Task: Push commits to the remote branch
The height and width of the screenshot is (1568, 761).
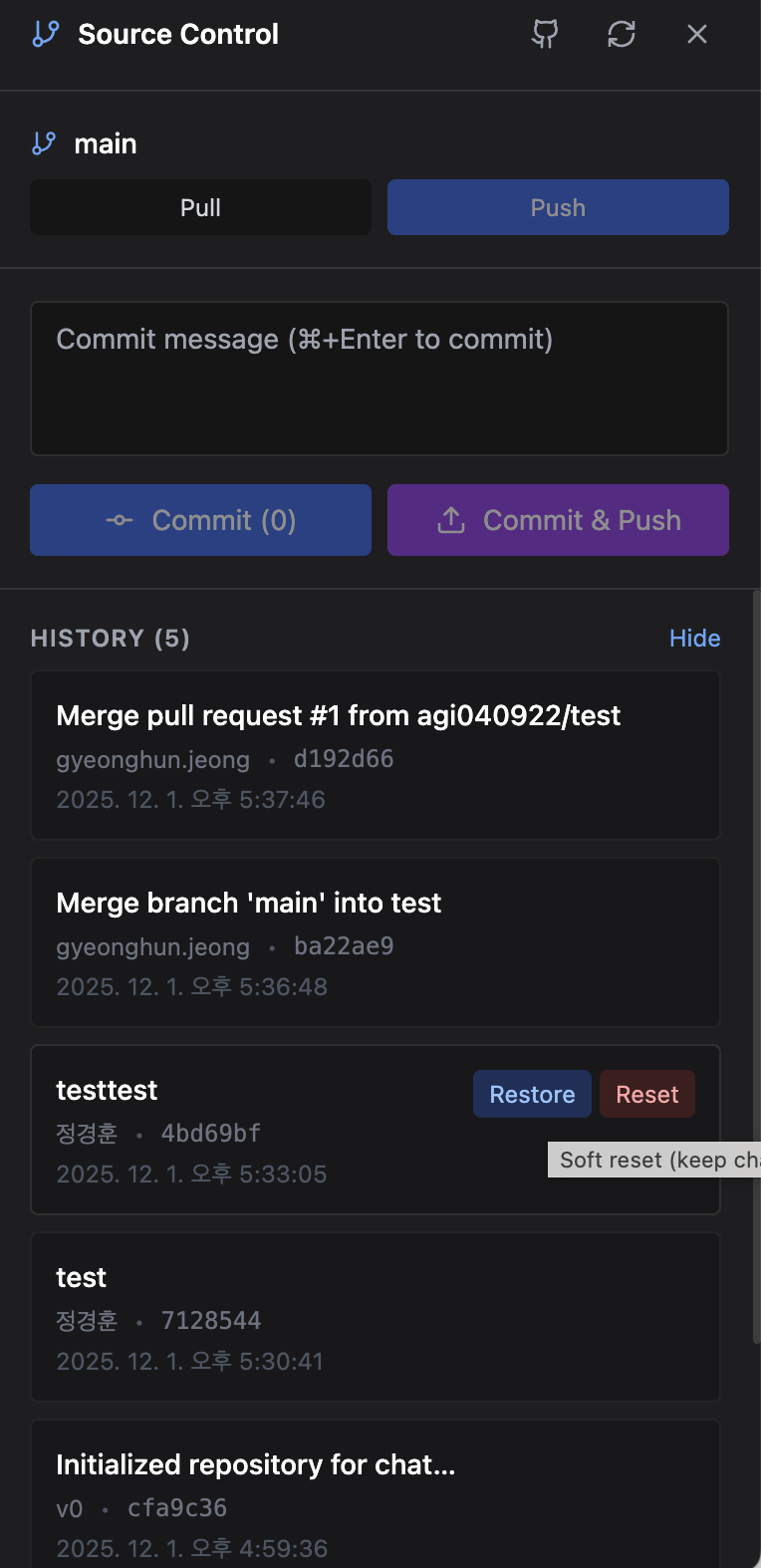Action: (x=558, y=206)
